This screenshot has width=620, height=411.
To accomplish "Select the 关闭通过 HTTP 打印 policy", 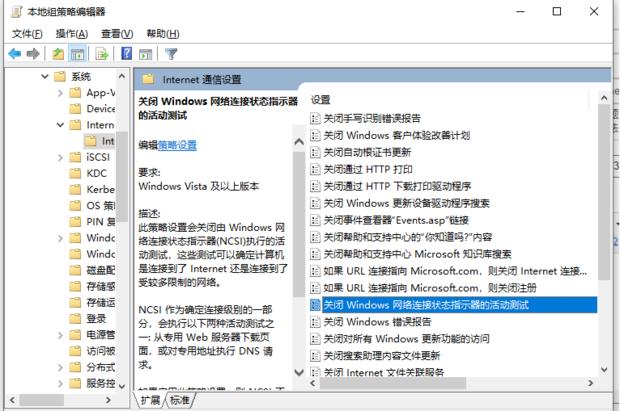I will (x=368, y=169).
